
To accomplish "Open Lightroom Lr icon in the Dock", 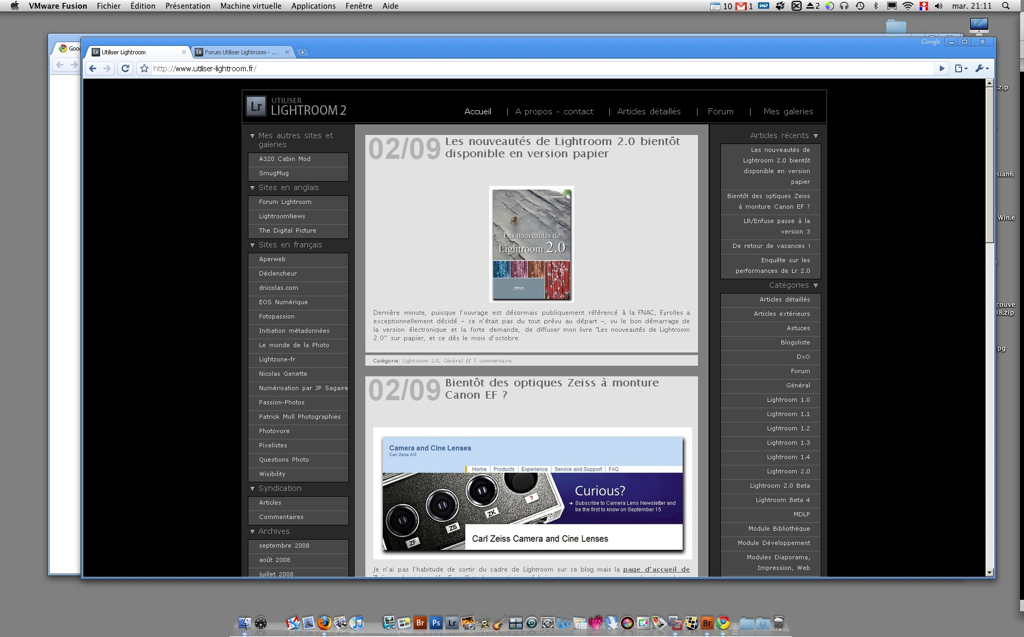I will tap(452, 623).
